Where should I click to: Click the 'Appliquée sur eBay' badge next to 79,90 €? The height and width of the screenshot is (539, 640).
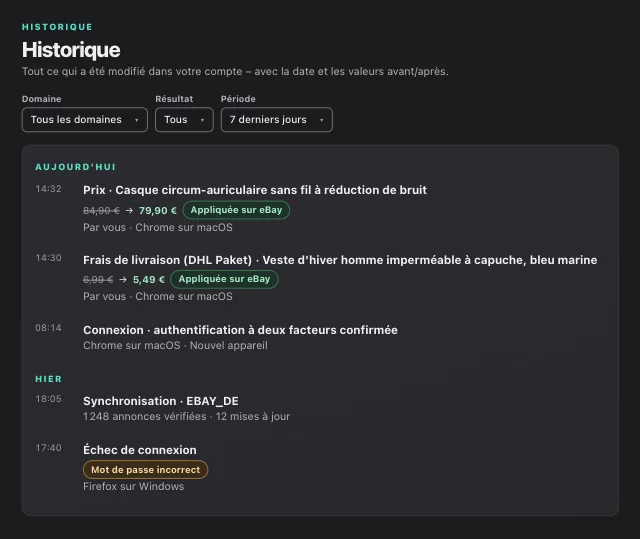tap(236, 210)
